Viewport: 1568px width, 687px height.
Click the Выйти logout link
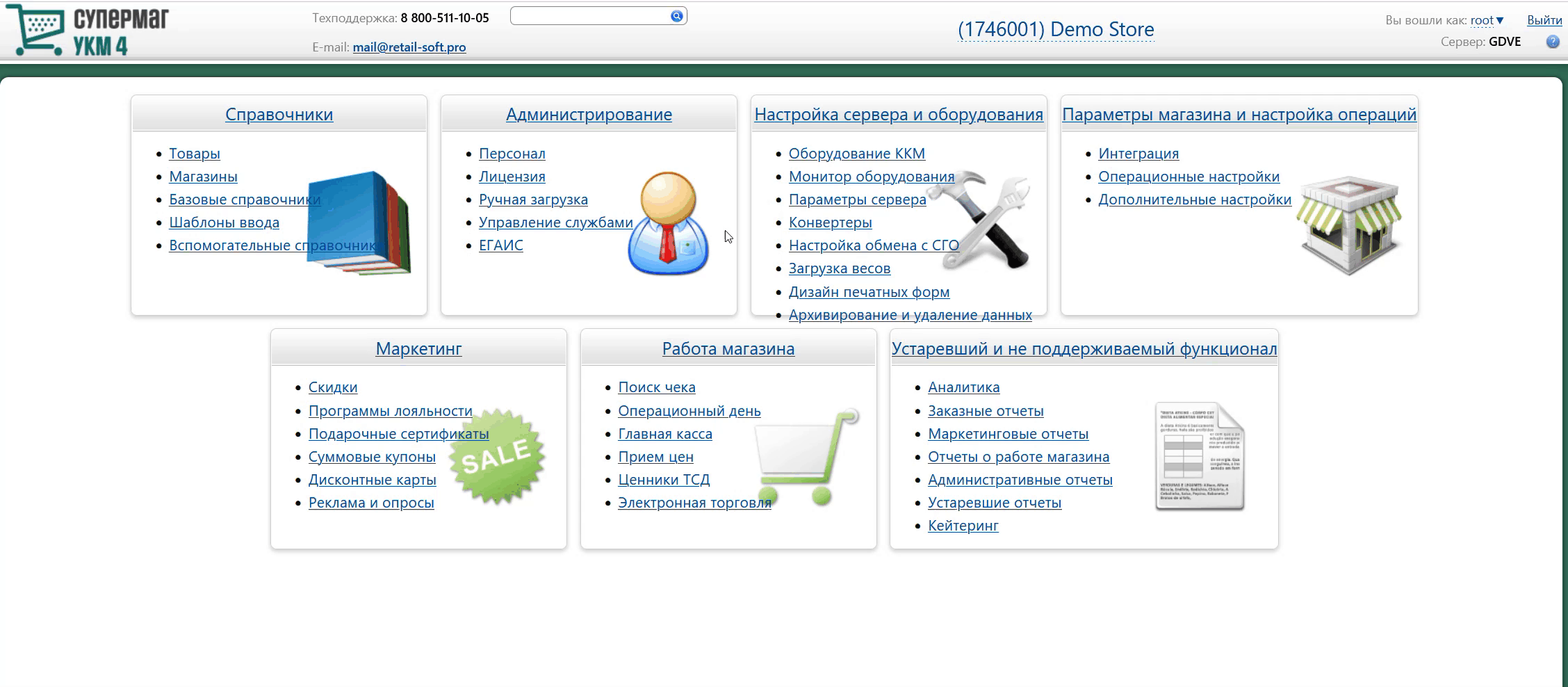(1544, 20)
